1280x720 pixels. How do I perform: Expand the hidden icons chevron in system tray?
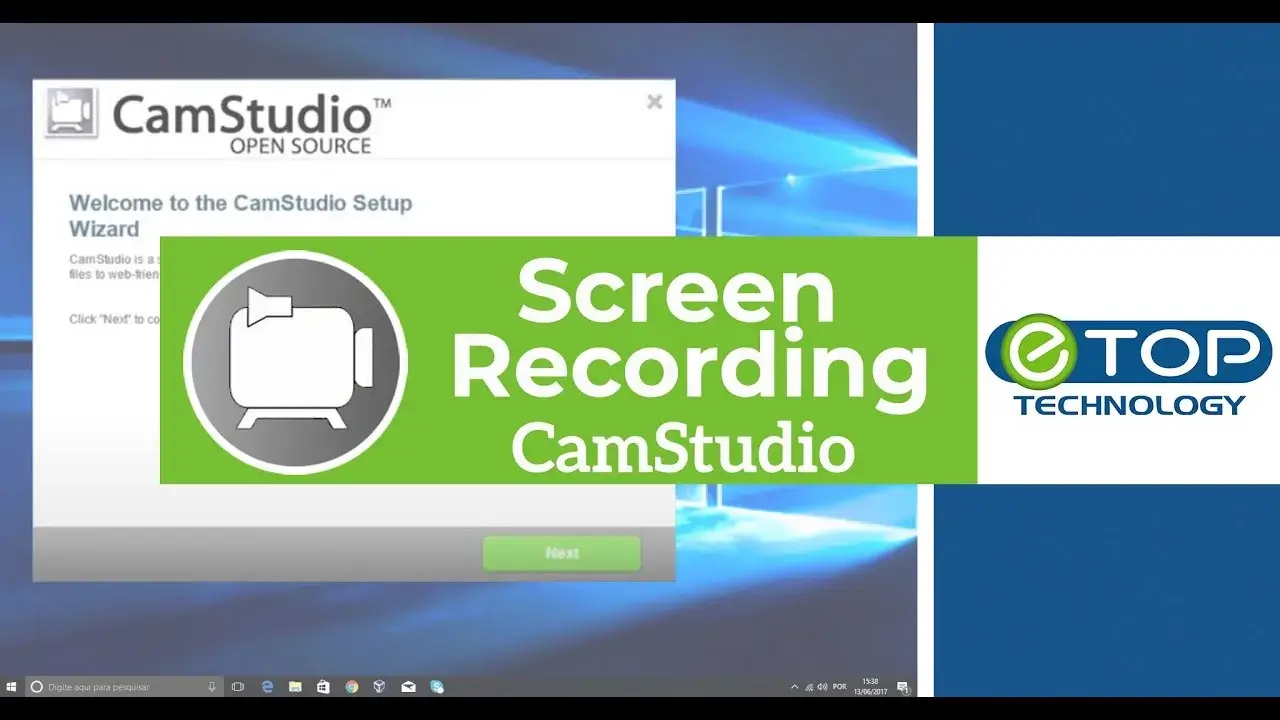tap(795, 687)
